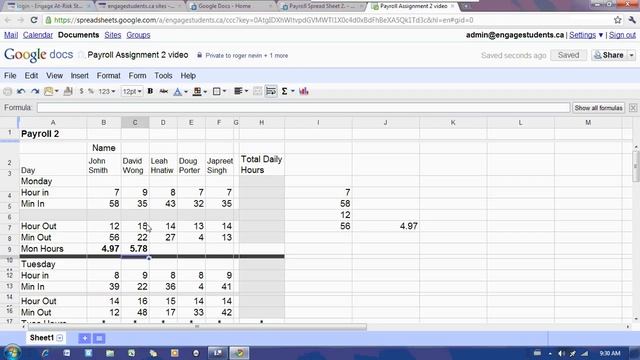Click the Calendar link
The height and width of the screenshot is (360, 640).
pyautogui.click(x=38, y=35)
